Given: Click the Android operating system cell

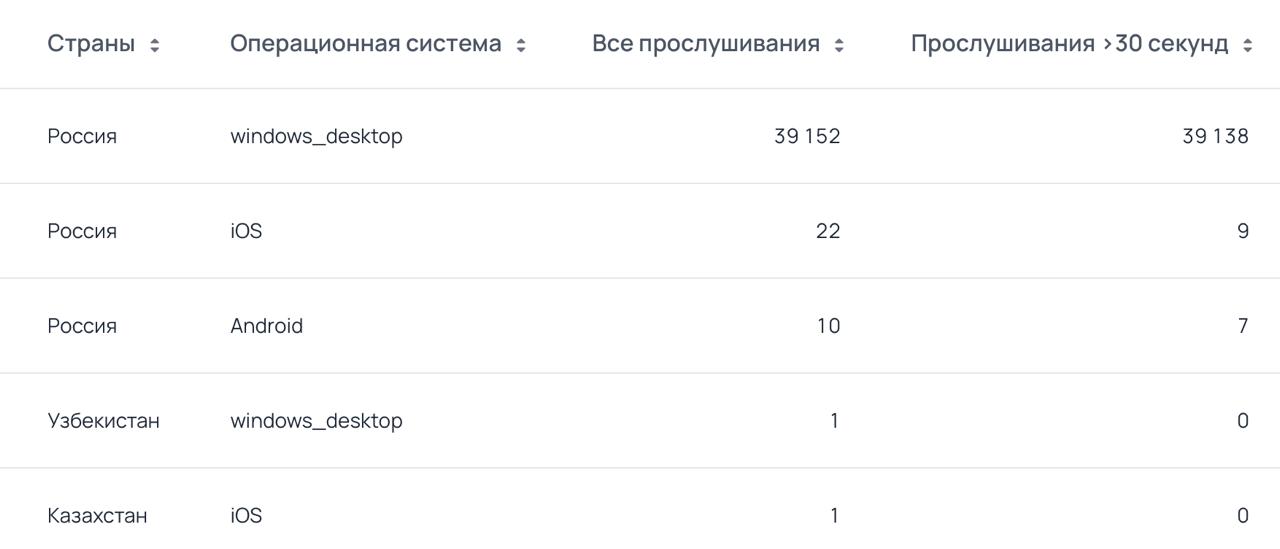Looking at the screenshot, I should [266, 326].
